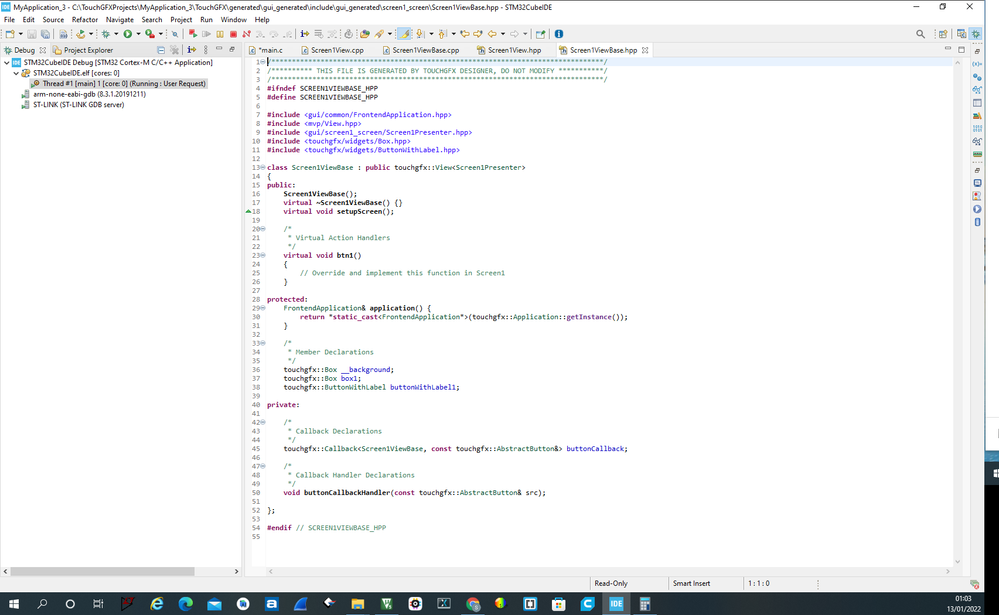The height and width of the screenshot is (615, 999).
Task: Open the Run configurations dropdown arrow
Action: coord(138,34)
